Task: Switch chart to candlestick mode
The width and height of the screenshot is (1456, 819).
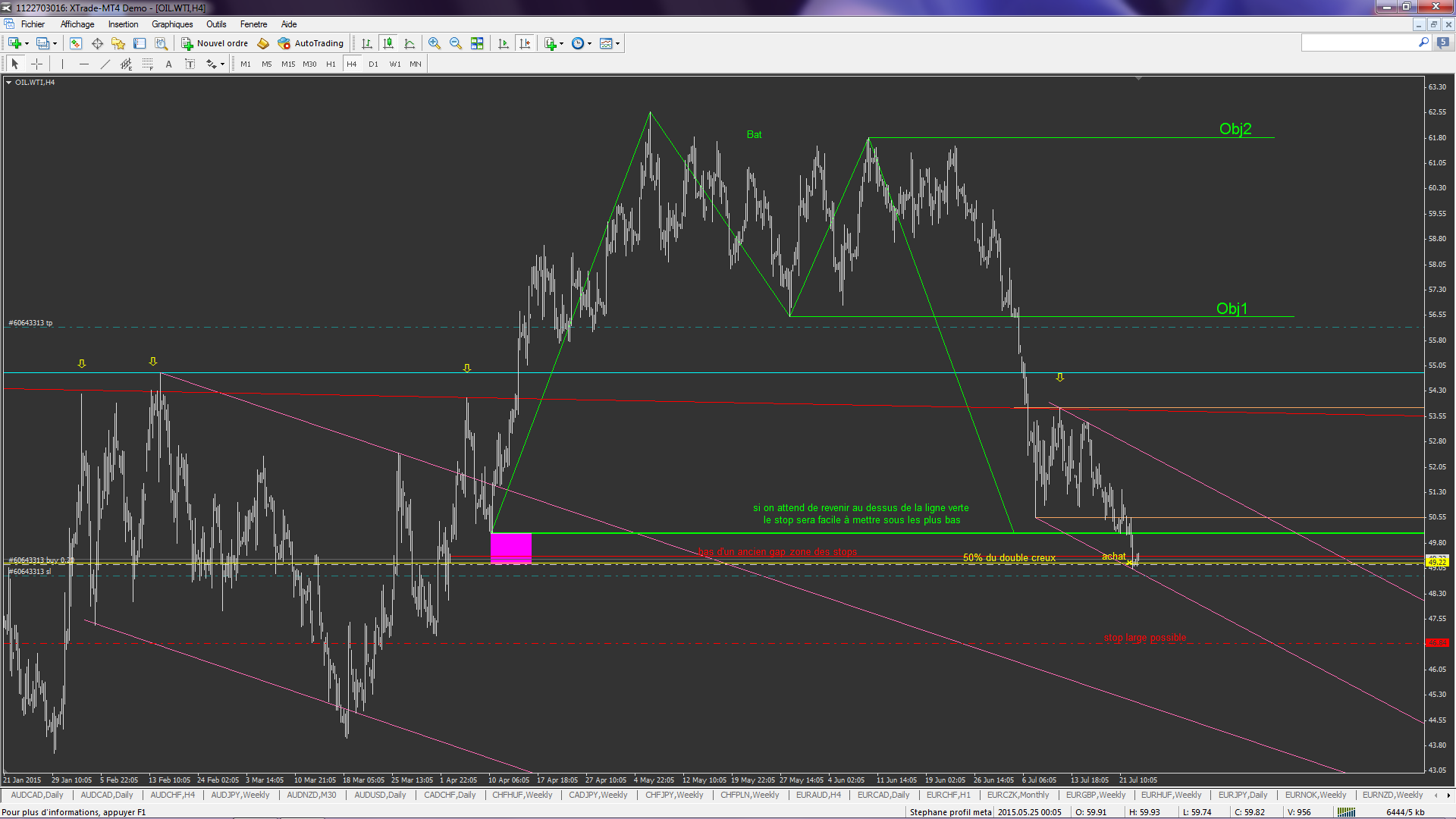Action: pyautogui.click(x=388, y=43)
